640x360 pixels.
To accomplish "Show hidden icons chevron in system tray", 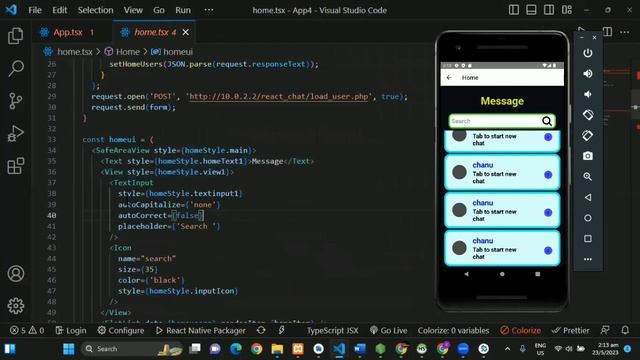I will coord(507,349).
